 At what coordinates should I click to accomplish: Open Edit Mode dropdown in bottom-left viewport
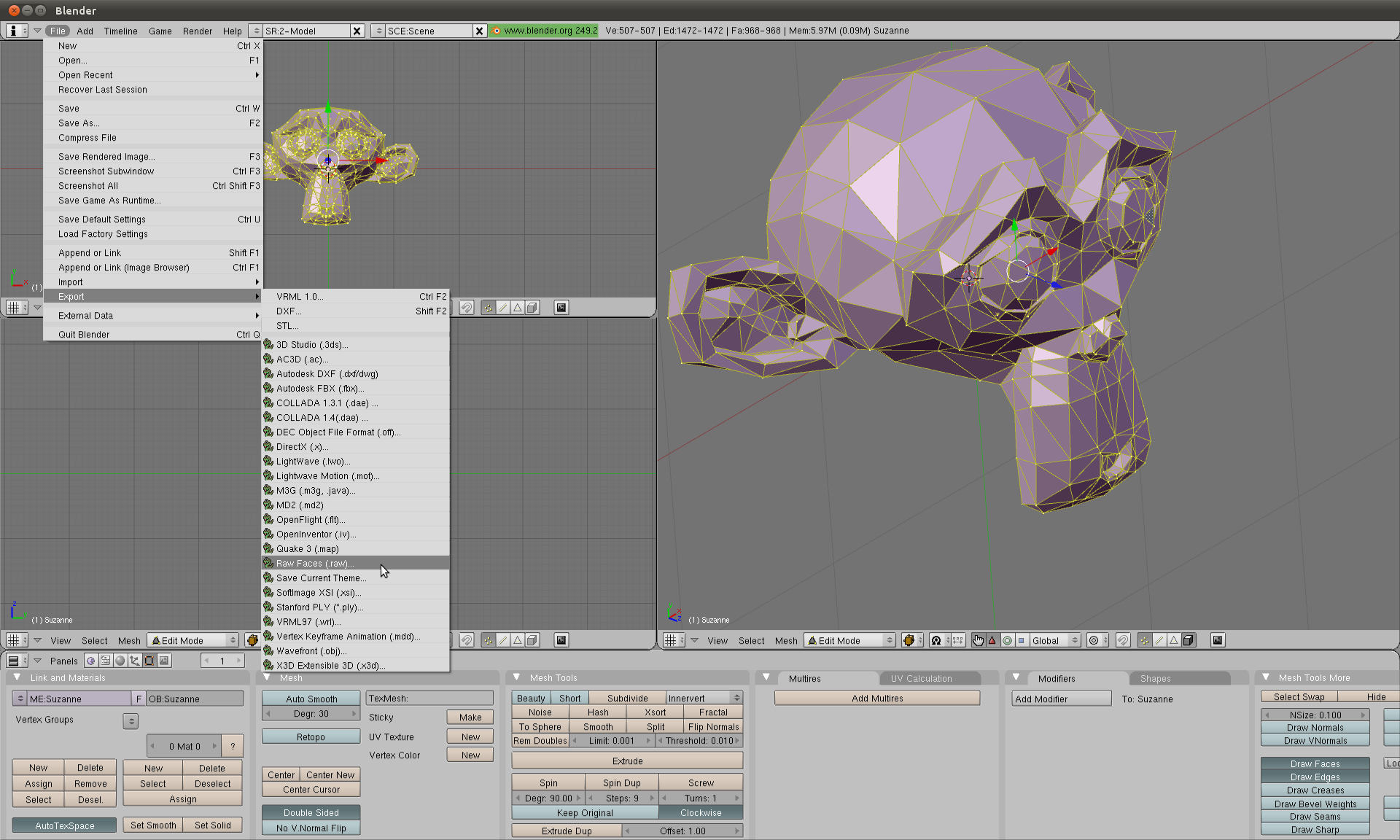pyautogui.click(x=192, y=640)
